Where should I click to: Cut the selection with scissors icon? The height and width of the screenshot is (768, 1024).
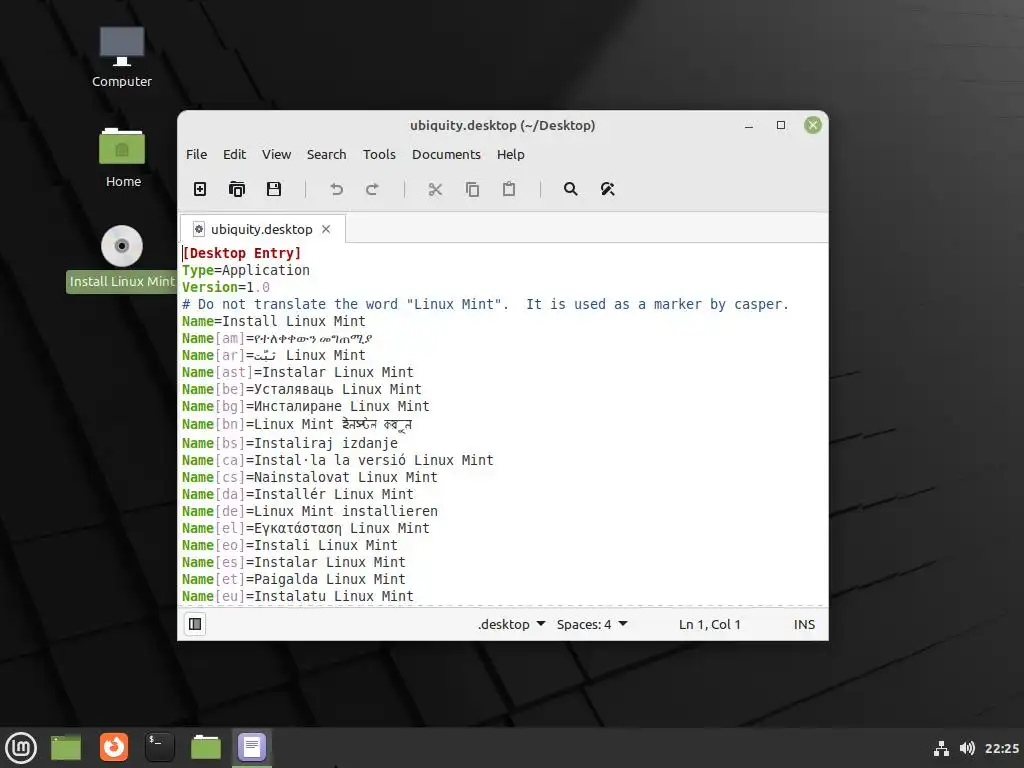tap(435, 189)
